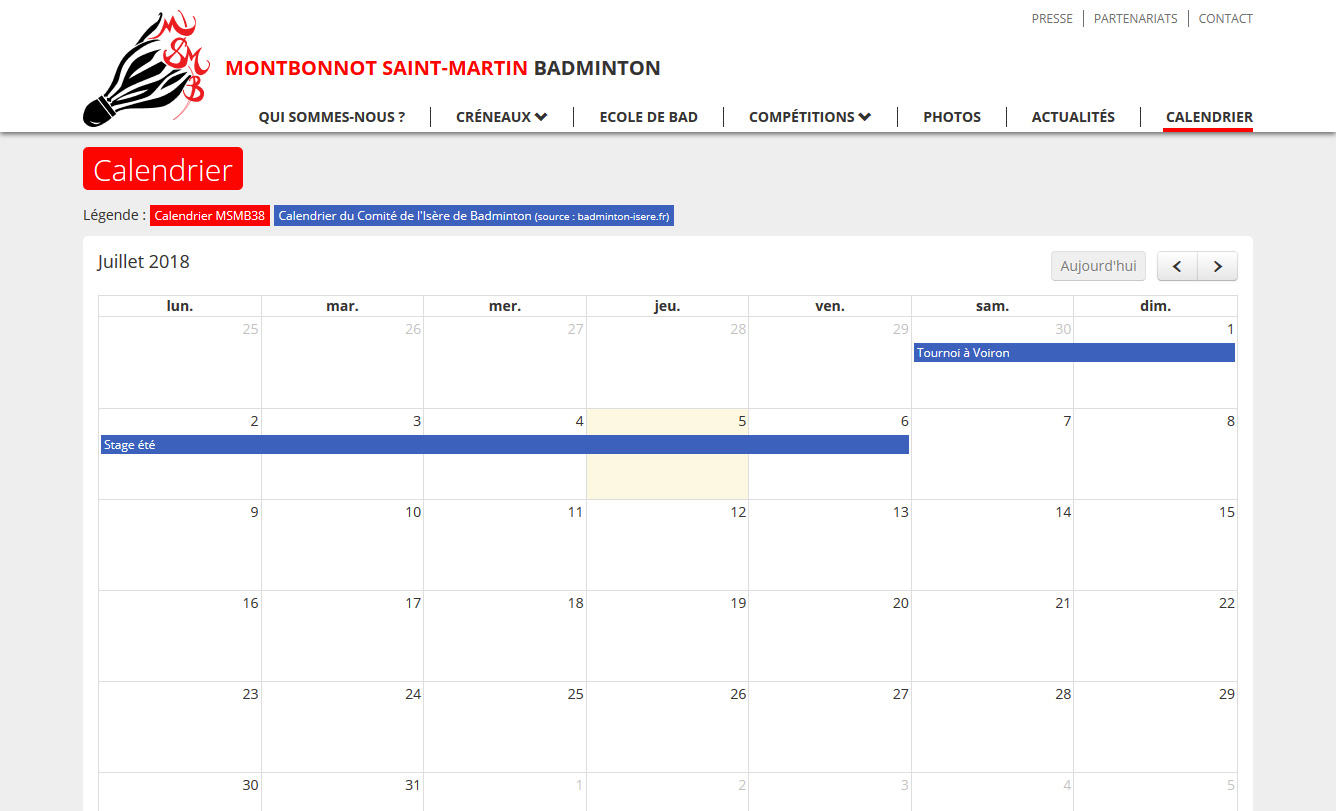The width and height of the screenshot is (1336, 811).
Task: Select day 8 in the calendar
Action: tap(1155, 454)
